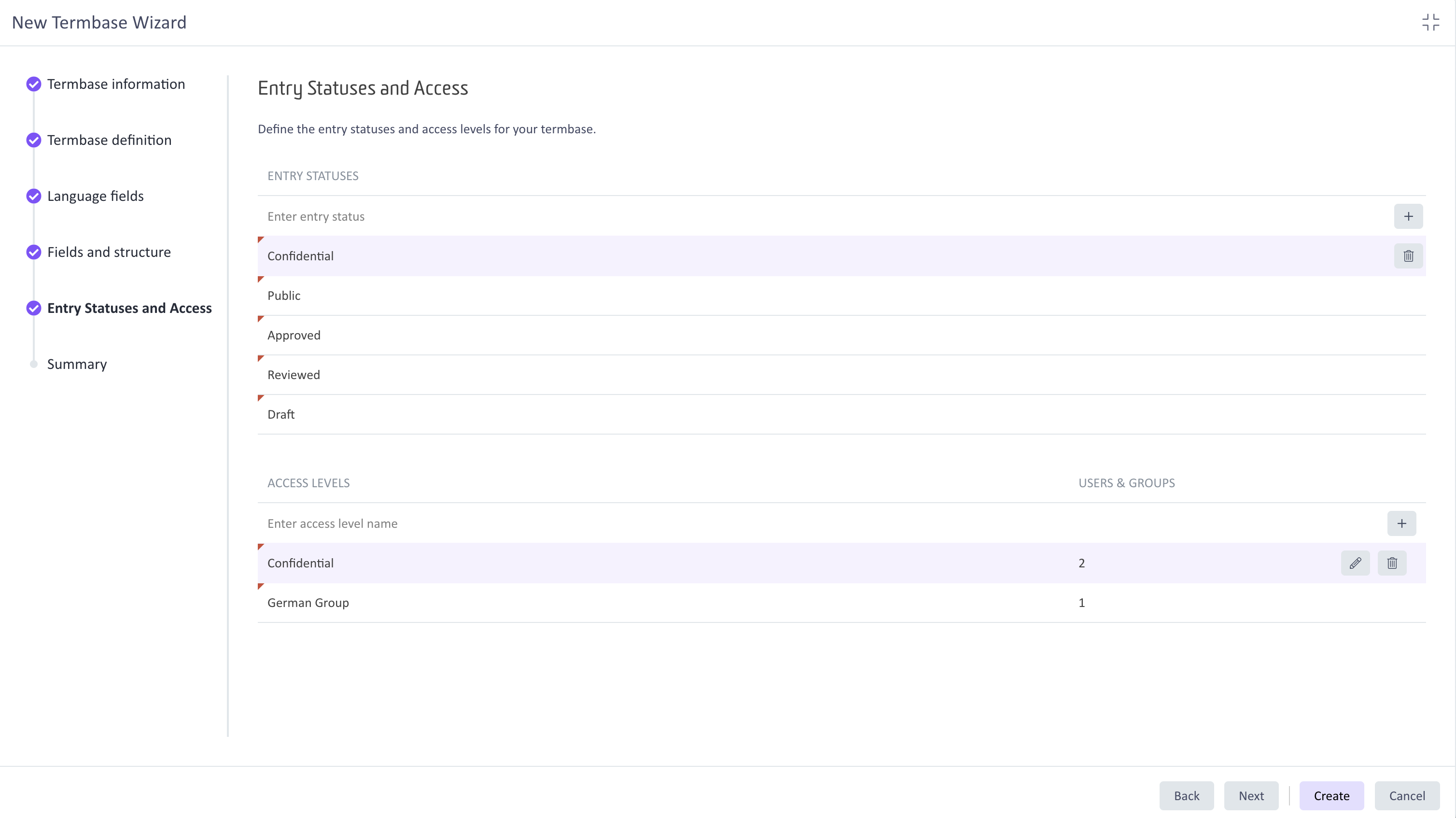The width and height of the screenshot is (1456, 818).
Task: Click Termbase information checkmark icon
Action: click(34, 84)
